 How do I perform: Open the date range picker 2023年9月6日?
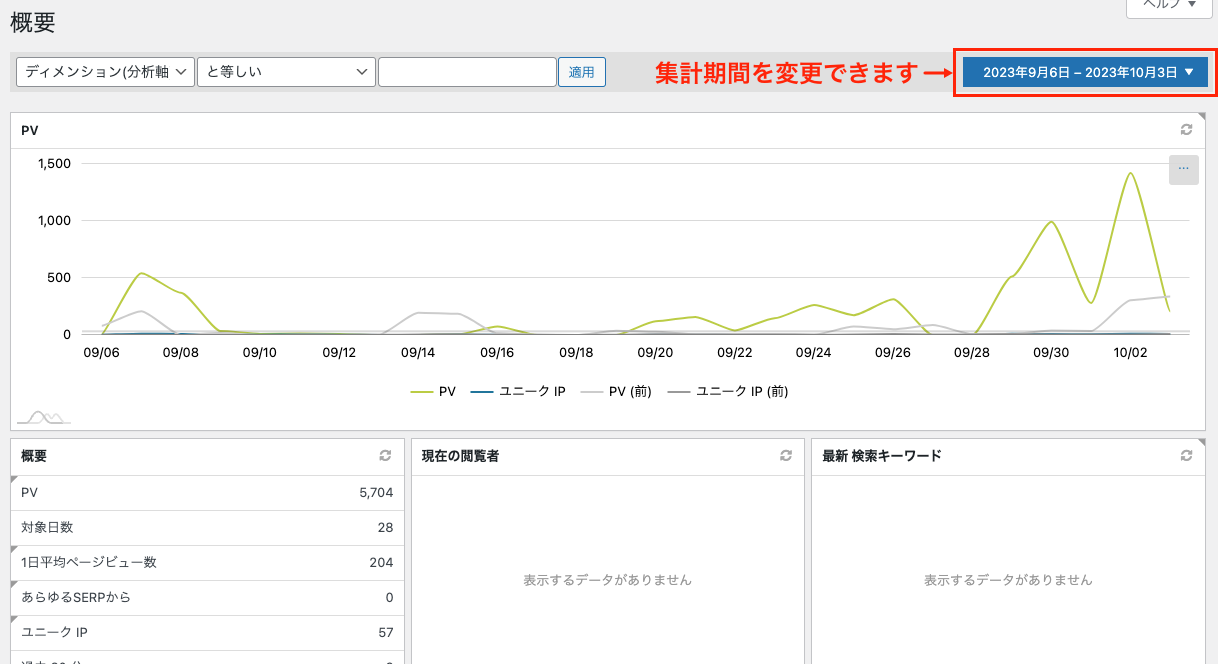[1085, 72]
